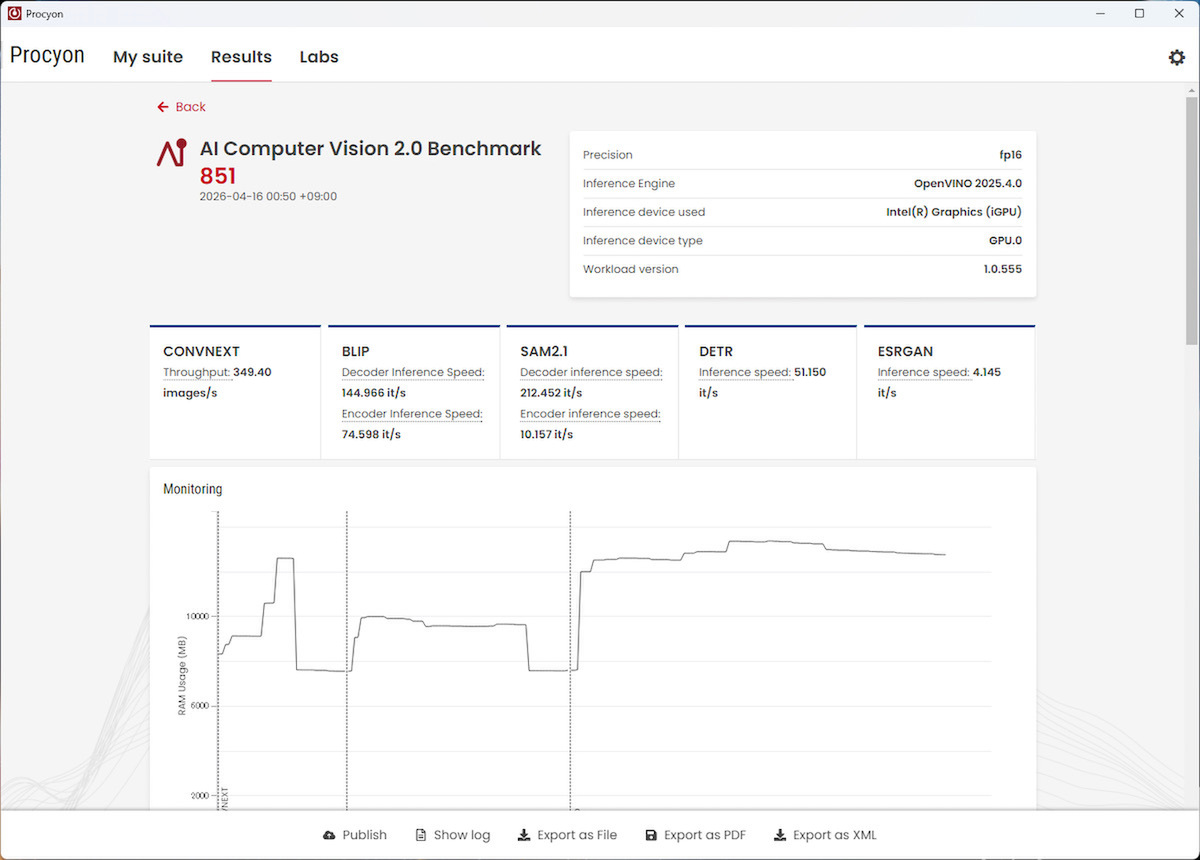1200x860 pixels.
Task: Click the 6000 axis tick label
Action: coord(199,706)
